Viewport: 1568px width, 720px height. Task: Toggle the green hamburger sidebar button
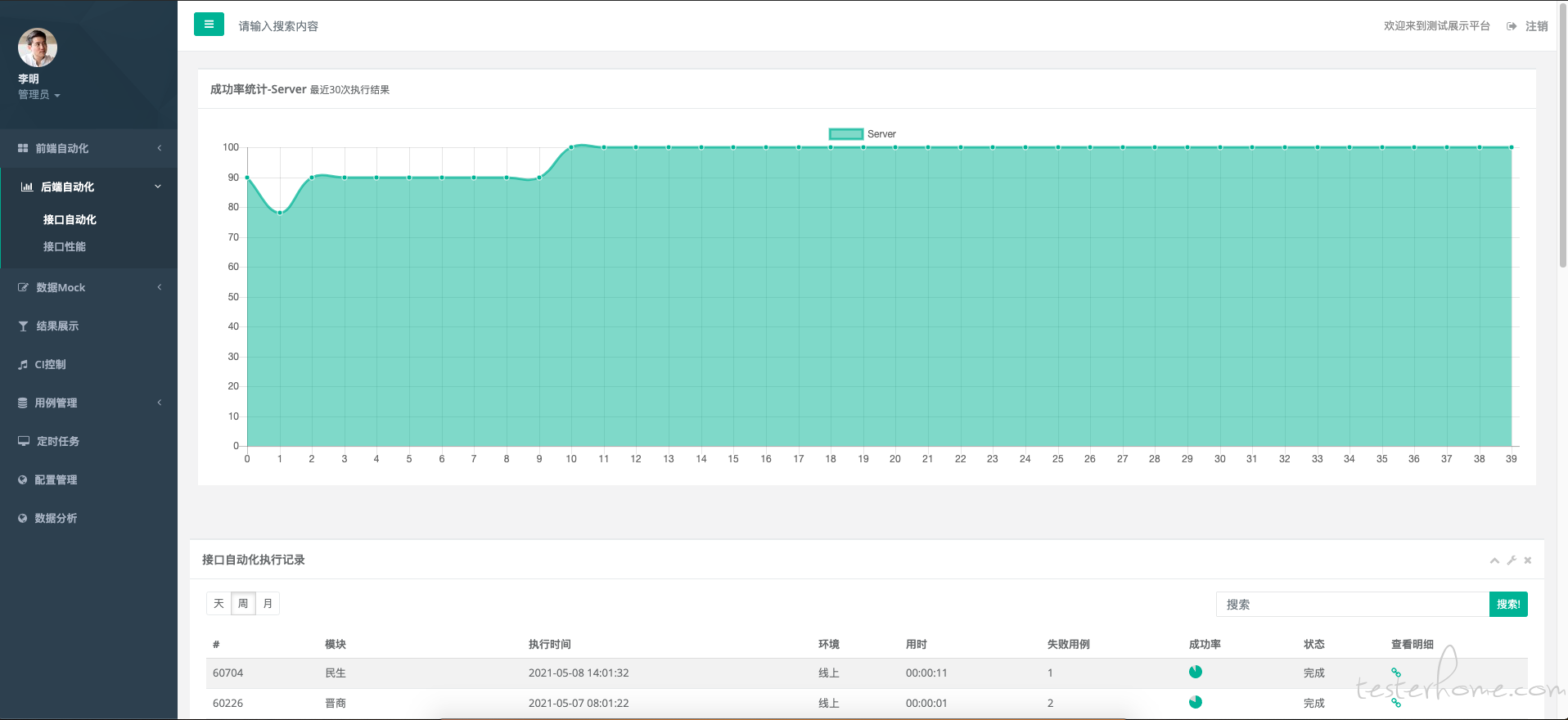point(209,25)
